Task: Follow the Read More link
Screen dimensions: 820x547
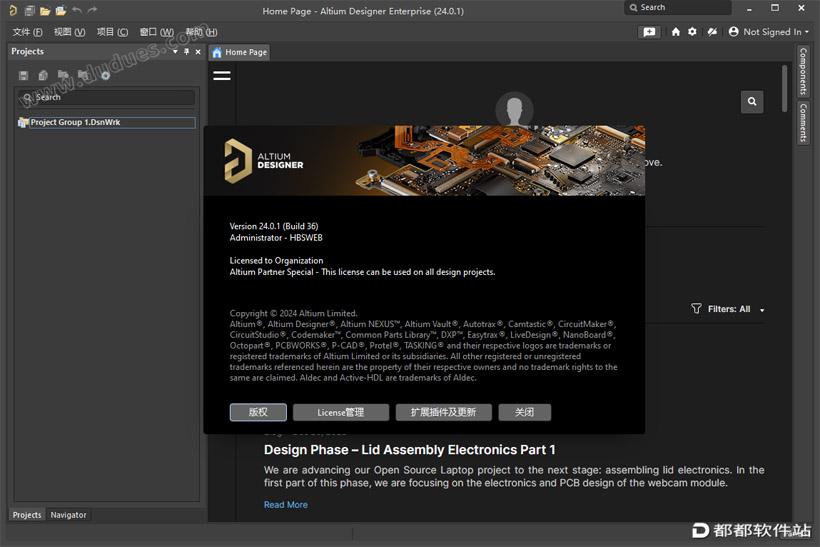Action: click(286, 505)
